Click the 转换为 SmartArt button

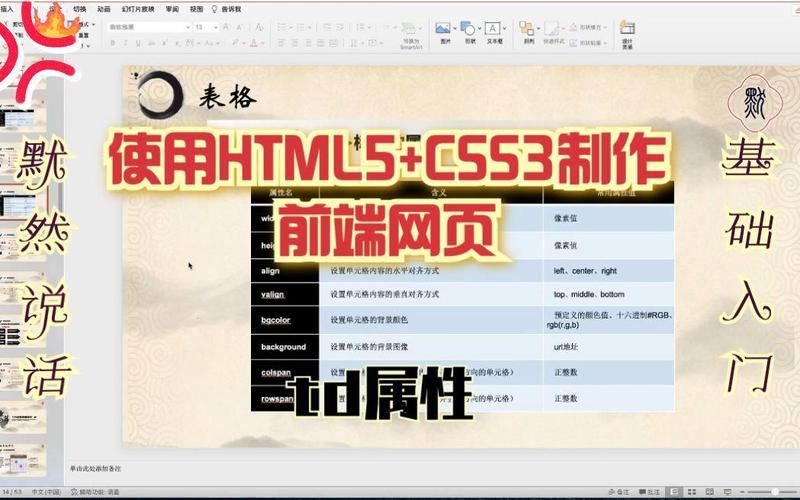(411, 36)
